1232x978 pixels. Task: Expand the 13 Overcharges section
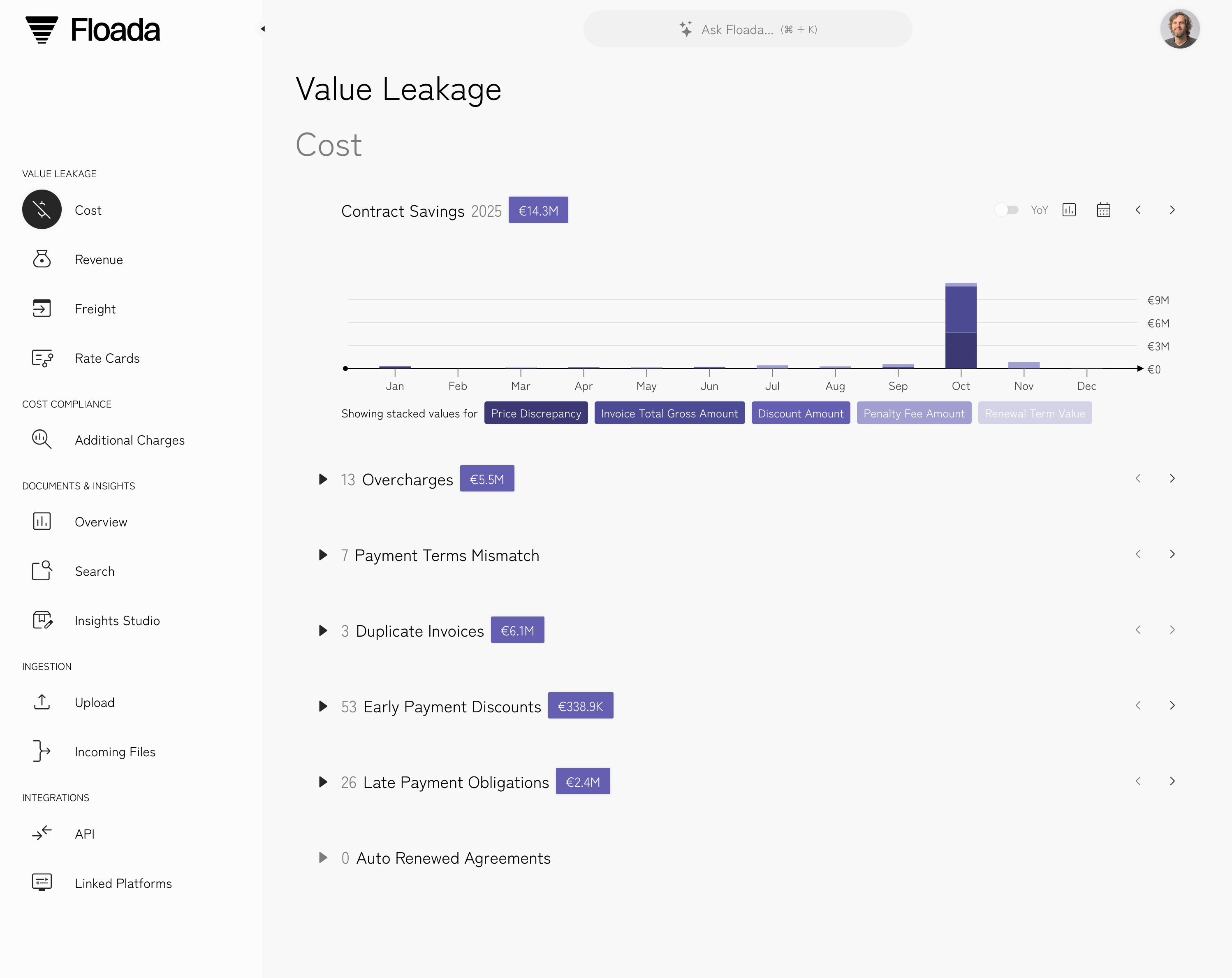(323, 479)
